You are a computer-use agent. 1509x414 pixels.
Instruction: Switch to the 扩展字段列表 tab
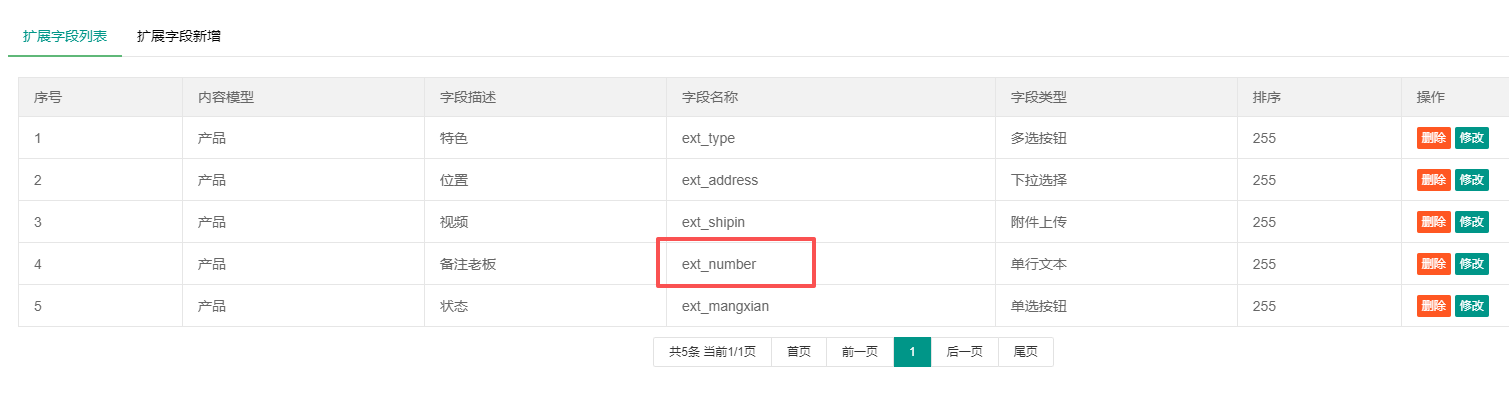point(65,36)
